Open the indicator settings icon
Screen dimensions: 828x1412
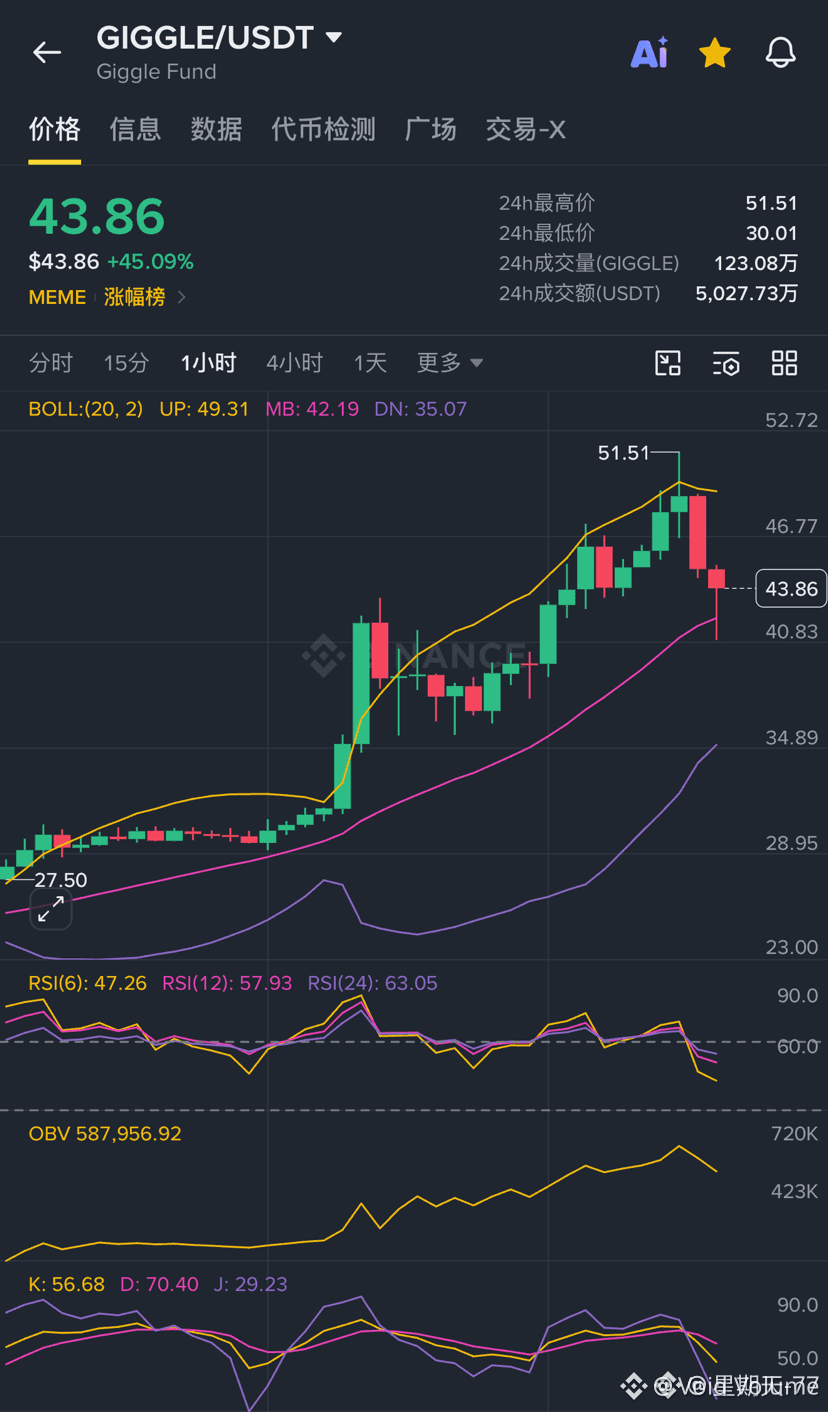726,363
